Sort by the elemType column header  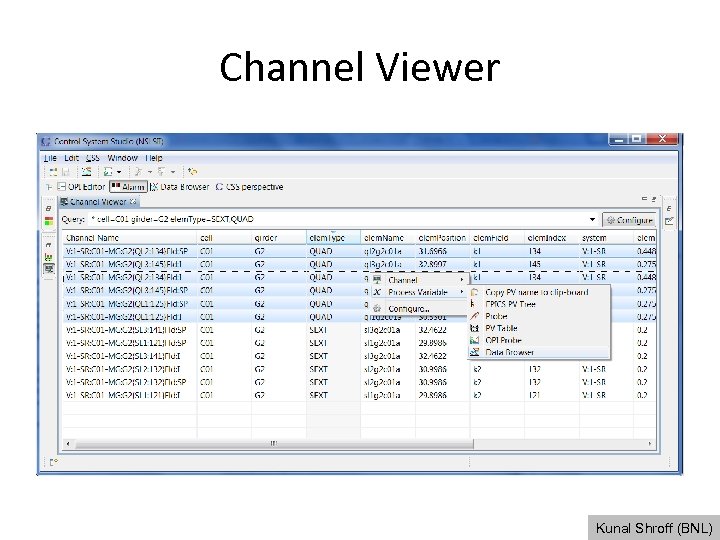[333, 238]
